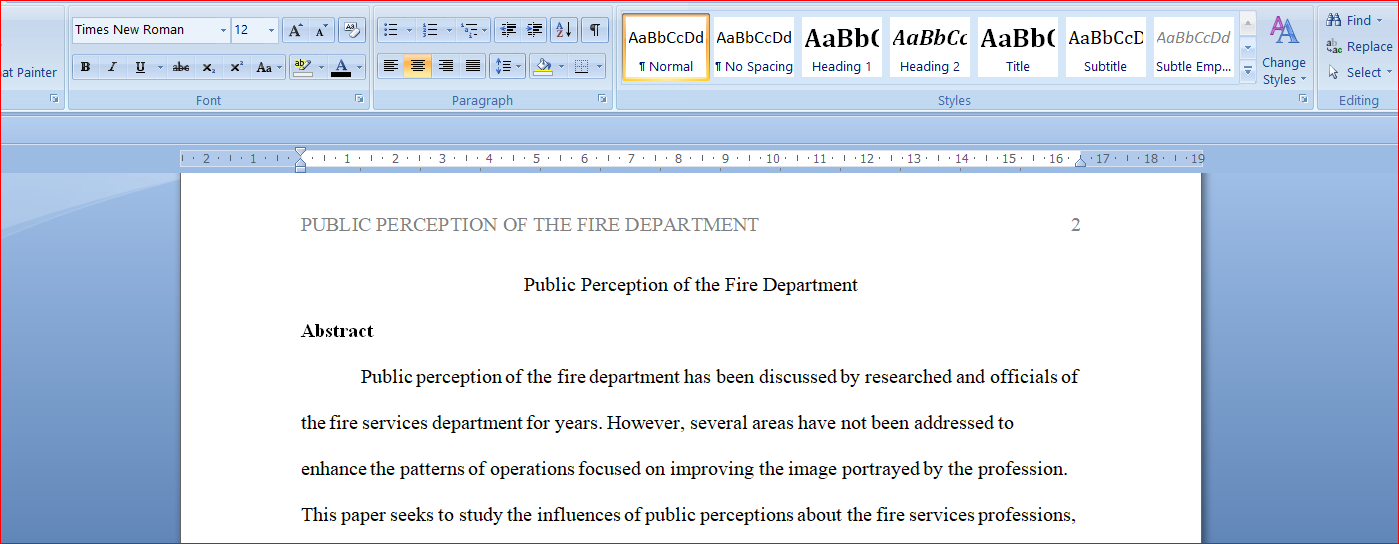Click the Borders icon
This screenshot has height=544, width=1399.
click(582, 67)
